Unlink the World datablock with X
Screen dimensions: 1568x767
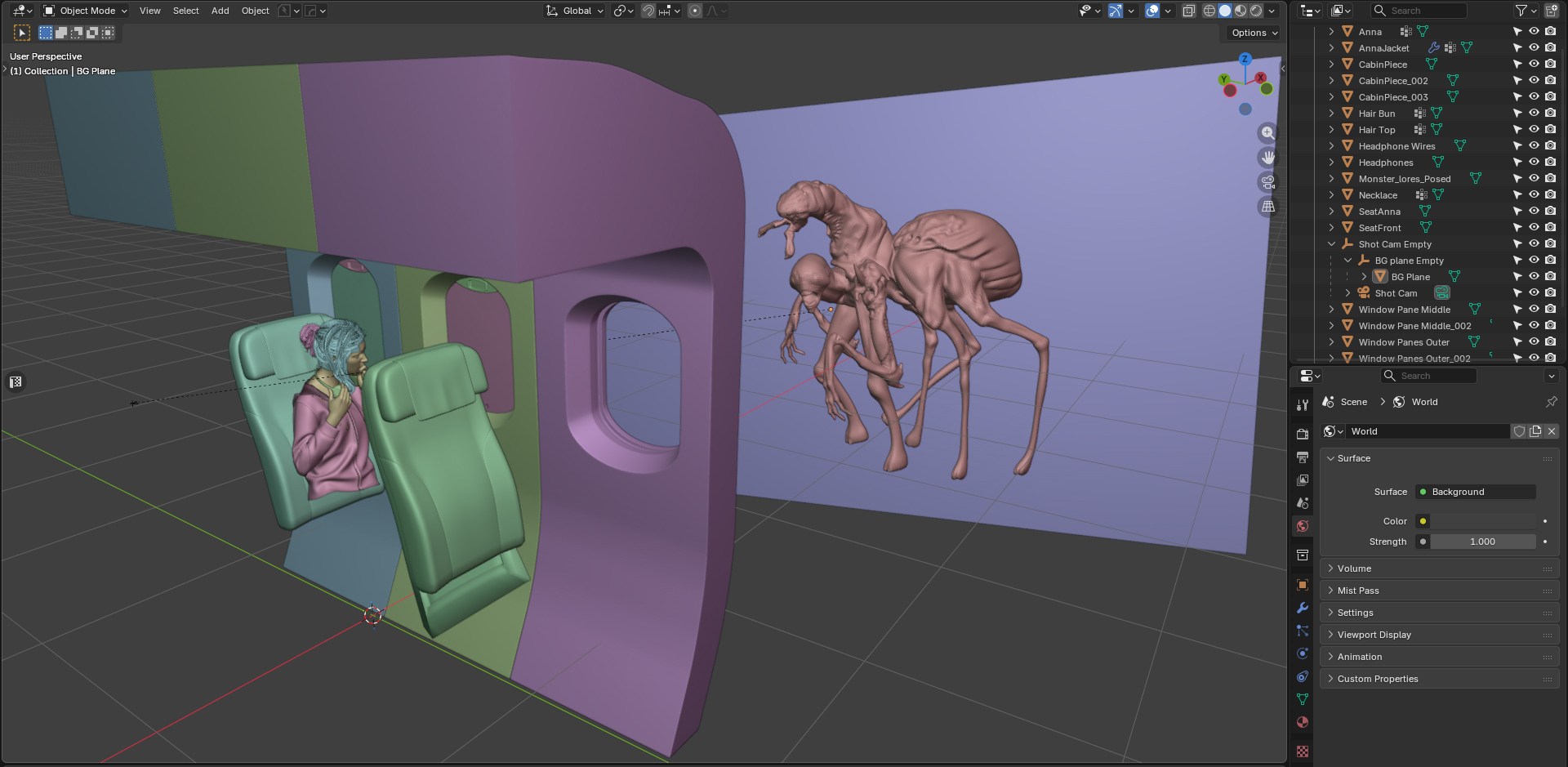click(x=1552, y=431)
